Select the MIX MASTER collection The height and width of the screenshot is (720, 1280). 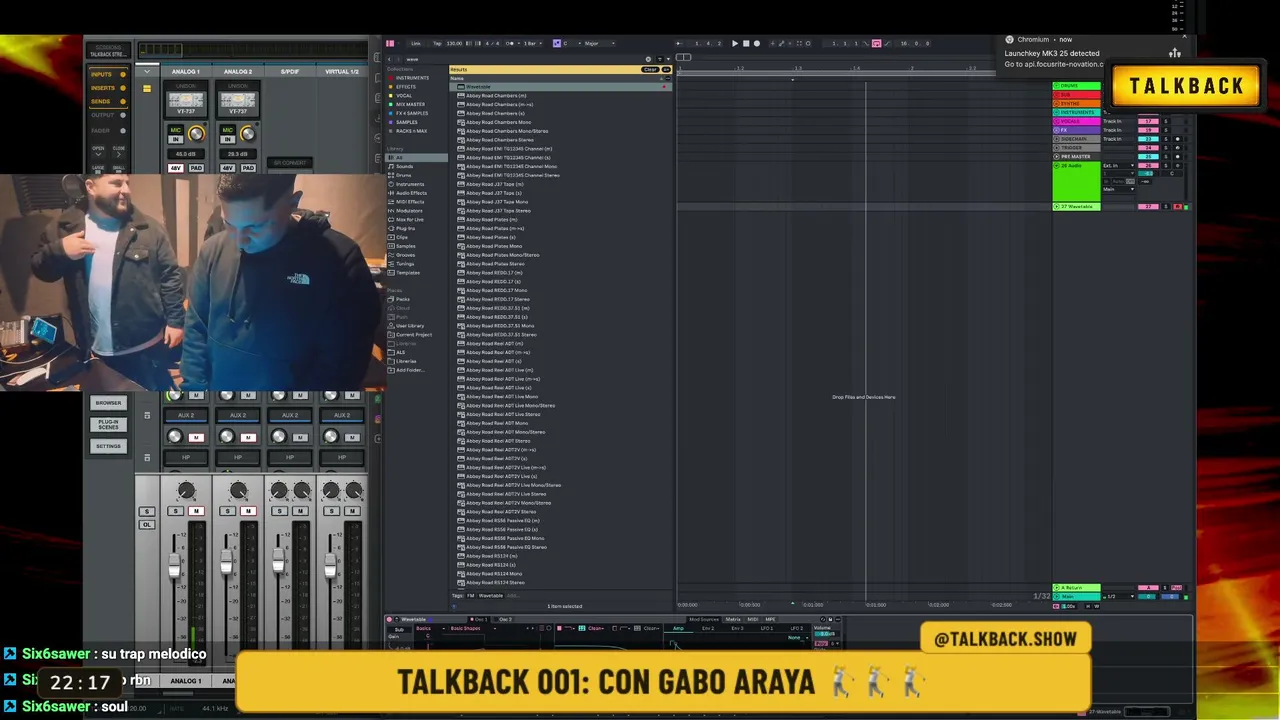pyautogui.click(x=410, y=104)
